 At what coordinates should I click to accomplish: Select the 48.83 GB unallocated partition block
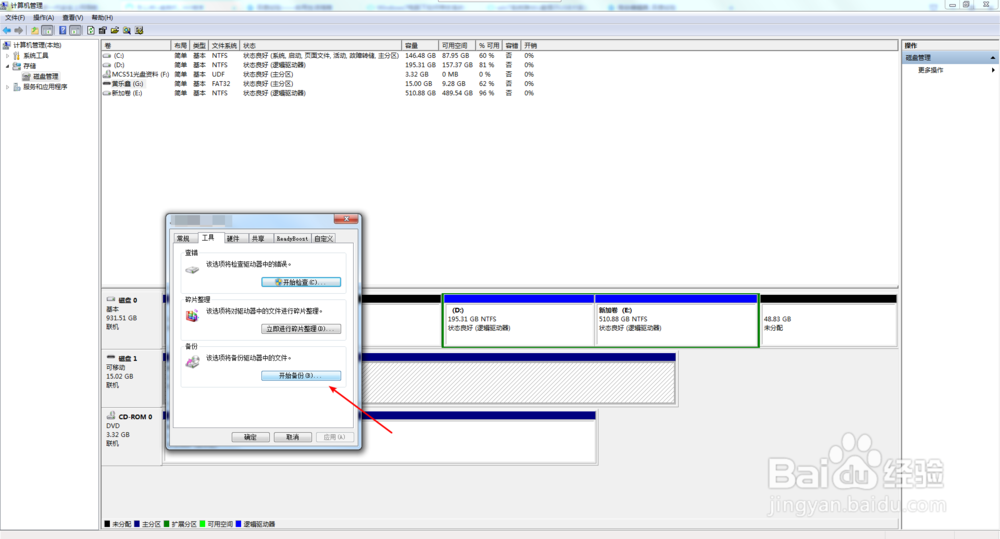pyautogui.click(x=828, y=320)
